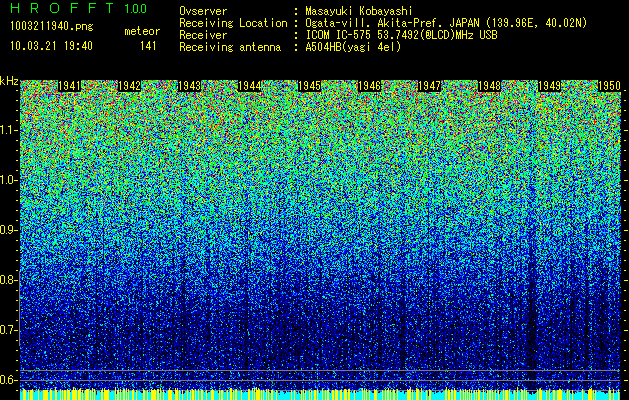Click the 1948 time marker

489,87
